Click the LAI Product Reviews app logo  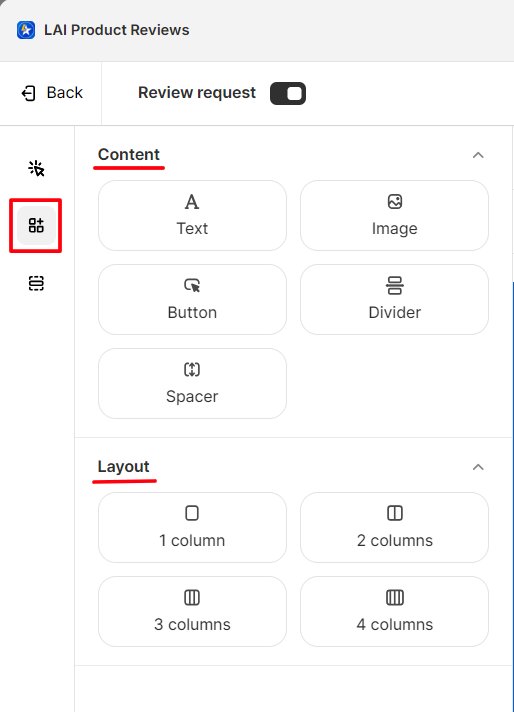tap(26, 30)
